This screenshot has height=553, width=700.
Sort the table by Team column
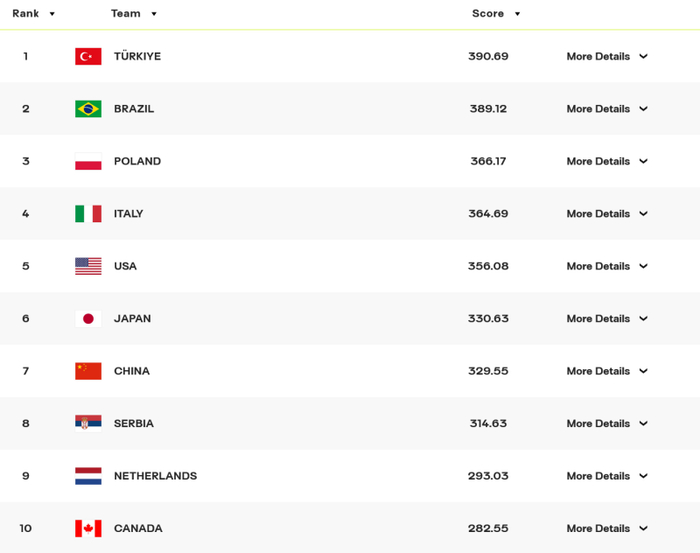[133, 14]
